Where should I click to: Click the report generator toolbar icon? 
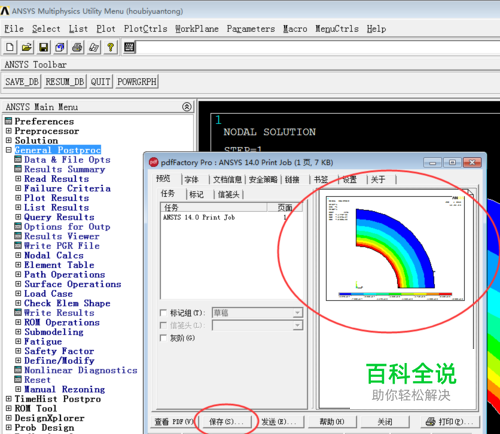(94, 47)
